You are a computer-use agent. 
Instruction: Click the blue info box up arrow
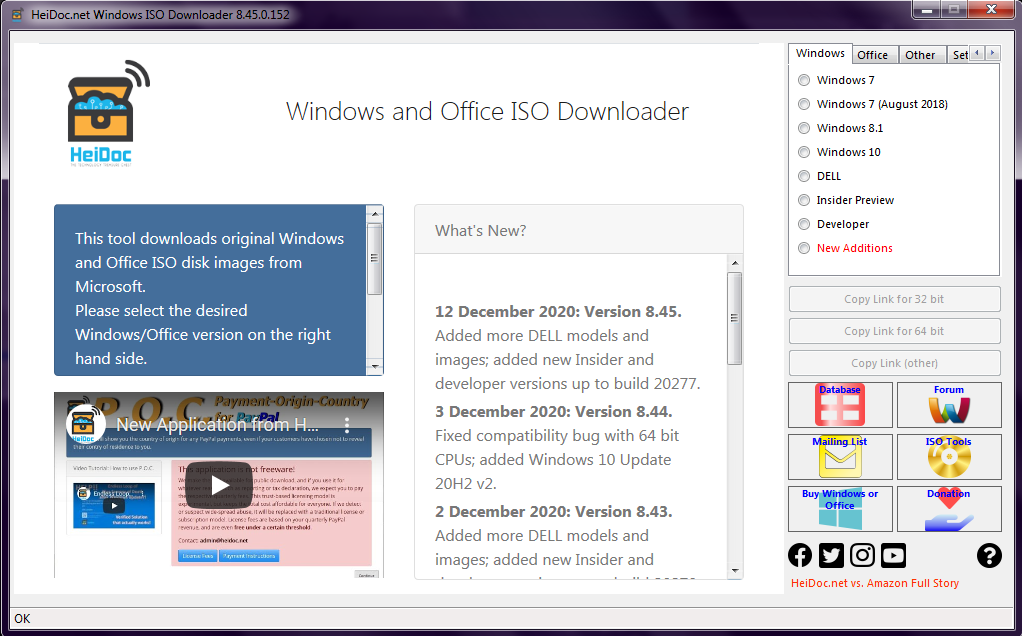[x=374, y=213]
